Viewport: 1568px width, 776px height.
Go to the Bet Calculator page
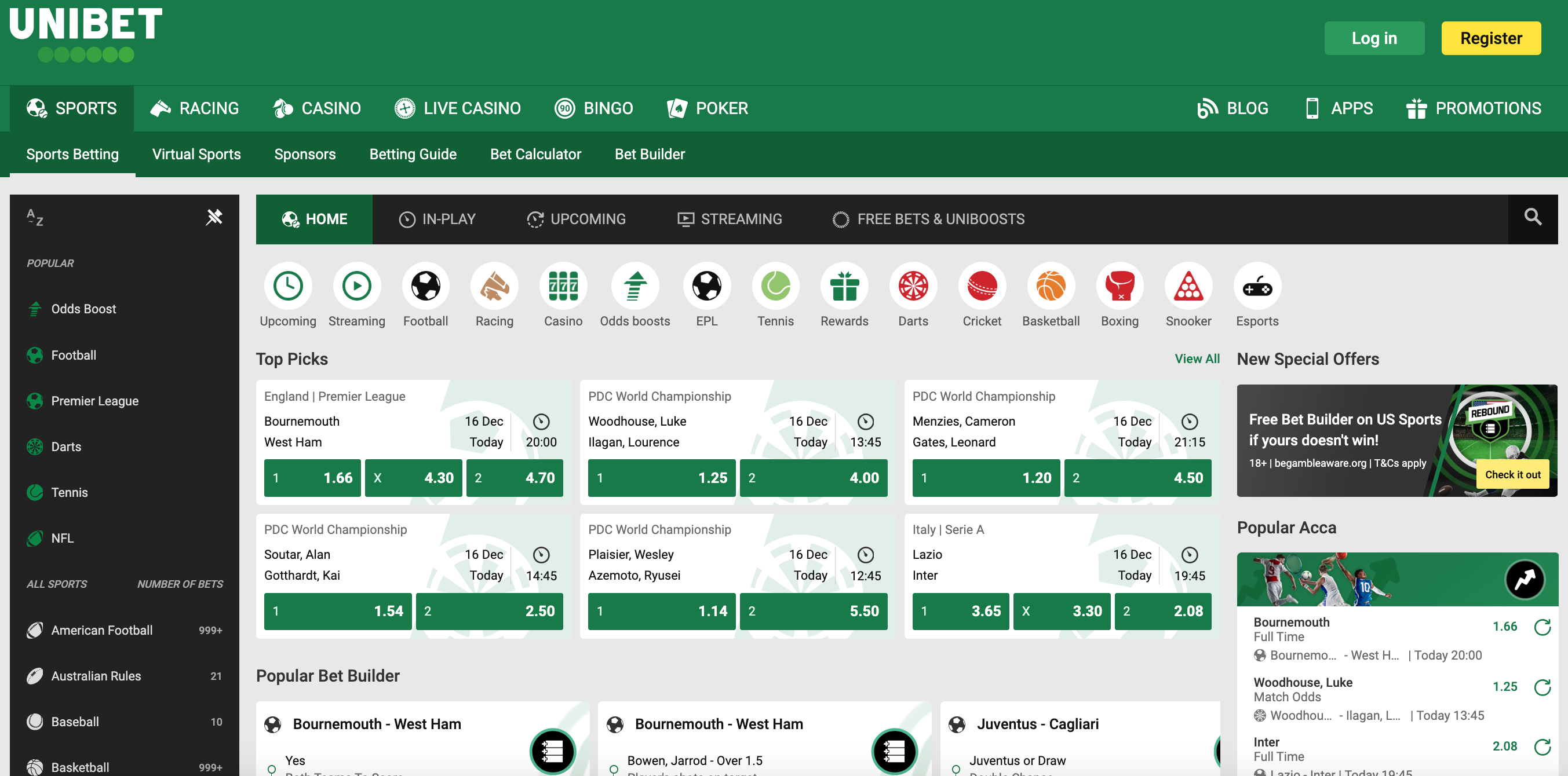pyautogui.click(x=535, y=154)
